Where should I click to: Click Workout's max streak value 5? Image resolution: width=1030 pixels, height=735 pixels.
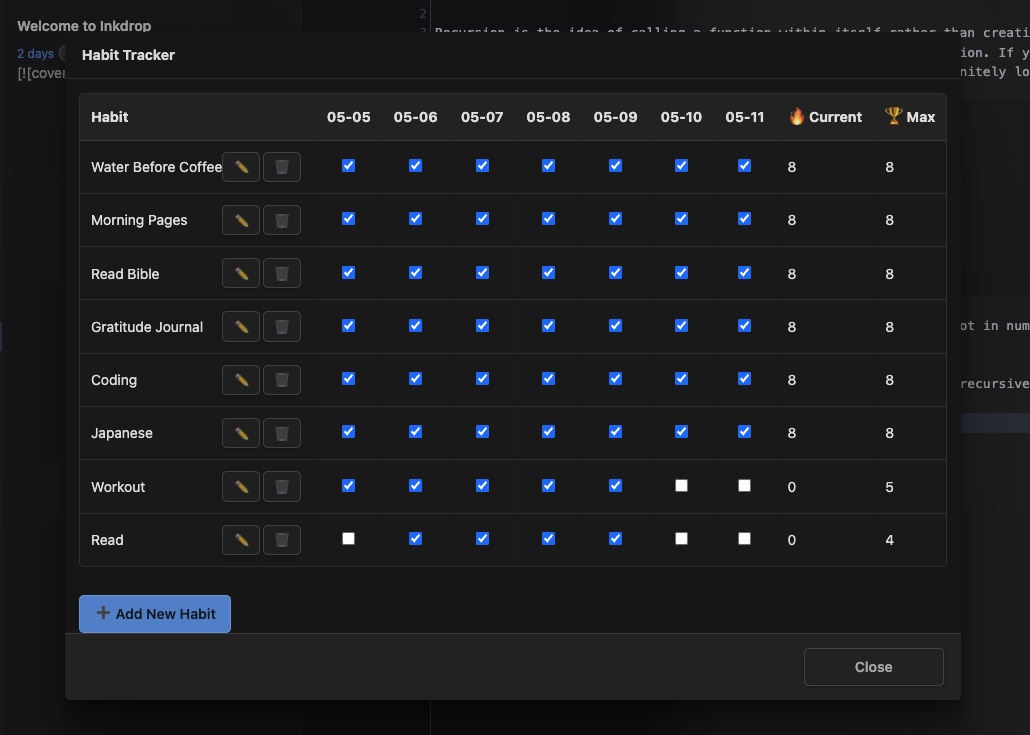pos(889,487)
